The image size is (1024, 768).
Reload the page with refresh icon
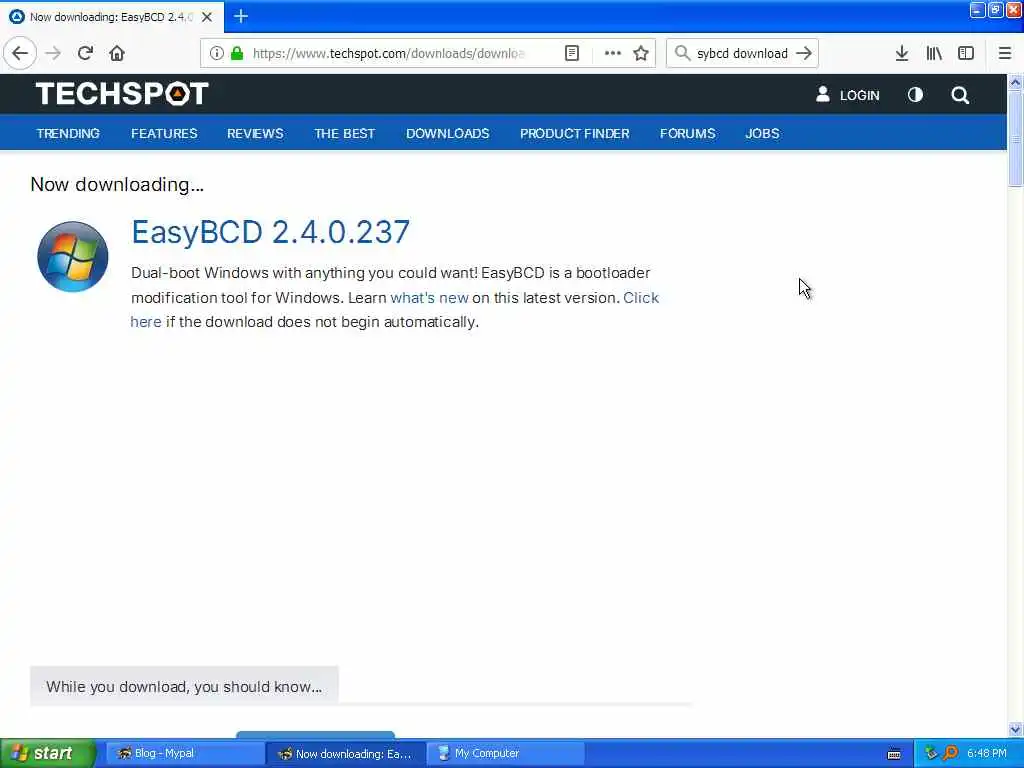[x=85, y=54]
